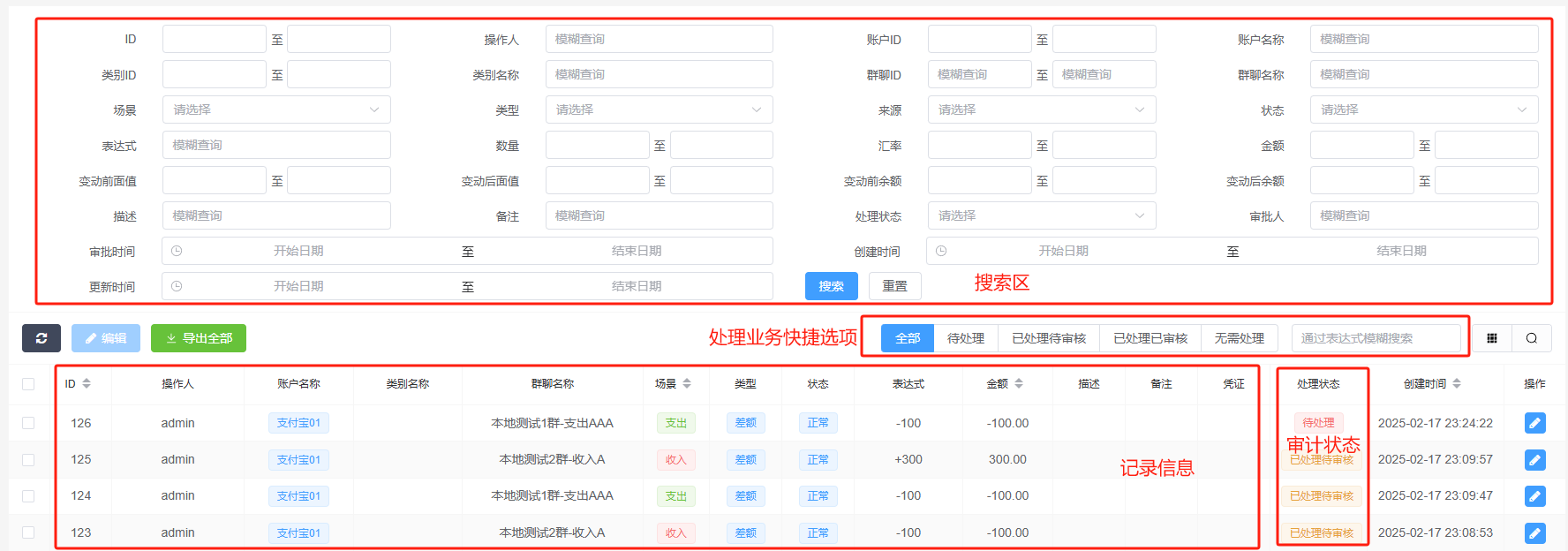Click 支出 tag in row 124
The height and width of the screenshot is (551, 1568).
coord(675,496)
